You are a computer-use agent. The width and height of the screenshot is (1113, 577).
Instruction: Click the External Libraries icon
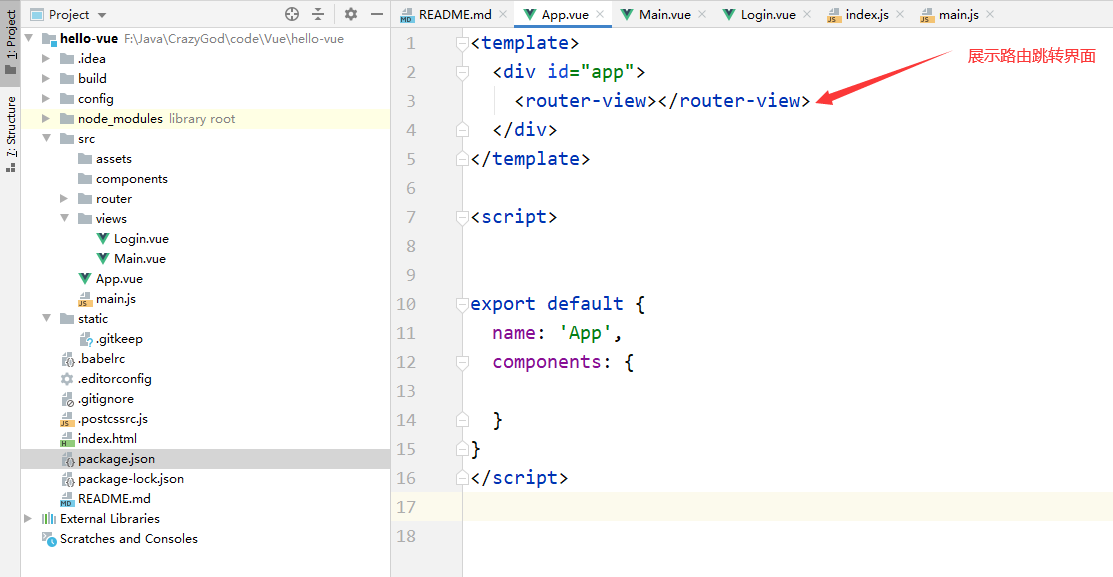(x=49, y=519)
